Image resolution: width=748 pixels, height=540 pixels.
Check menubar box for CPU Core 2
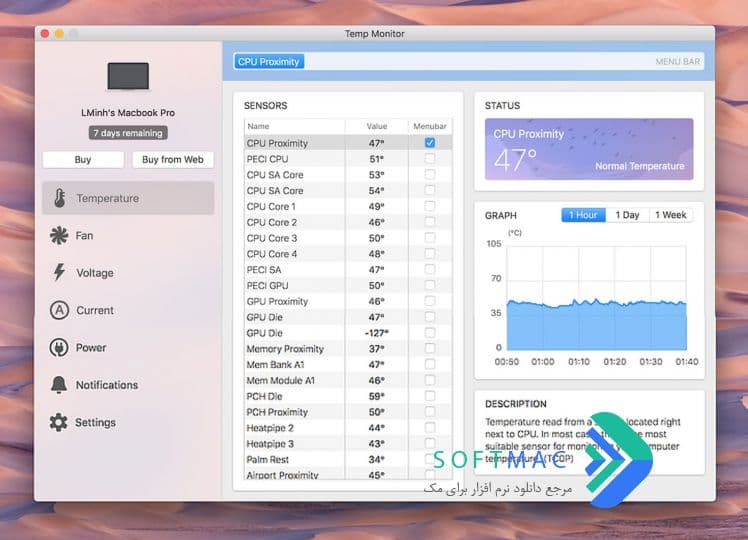tap(430, 222)
